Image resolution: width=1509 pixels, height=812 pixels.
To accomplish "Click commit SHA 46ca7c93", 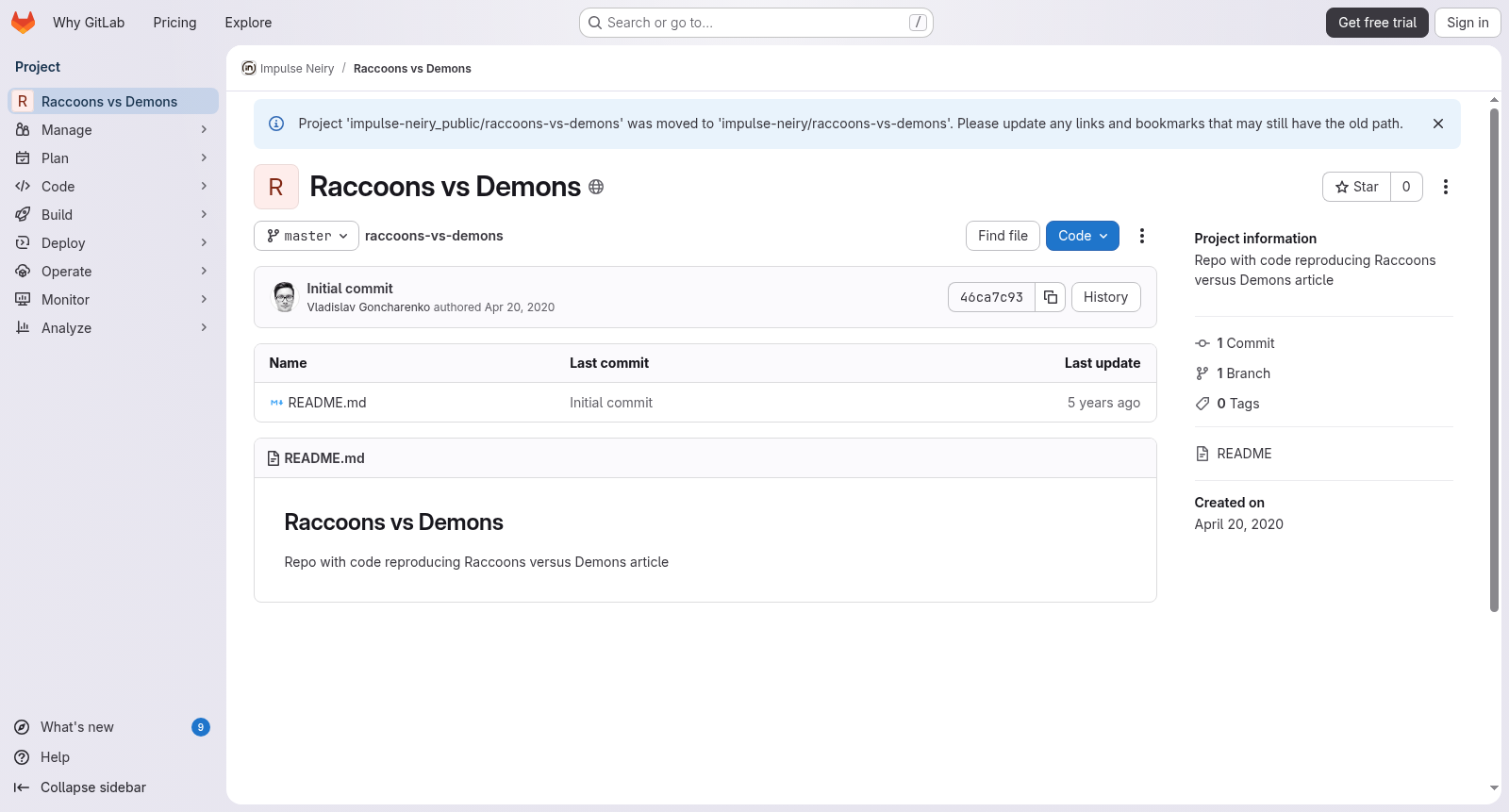I will 991,297.
